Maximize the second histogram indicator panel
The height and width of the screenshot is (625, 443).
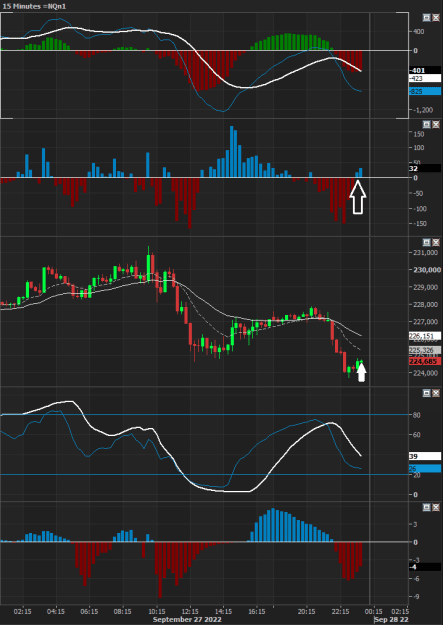[x=427, y=125]
